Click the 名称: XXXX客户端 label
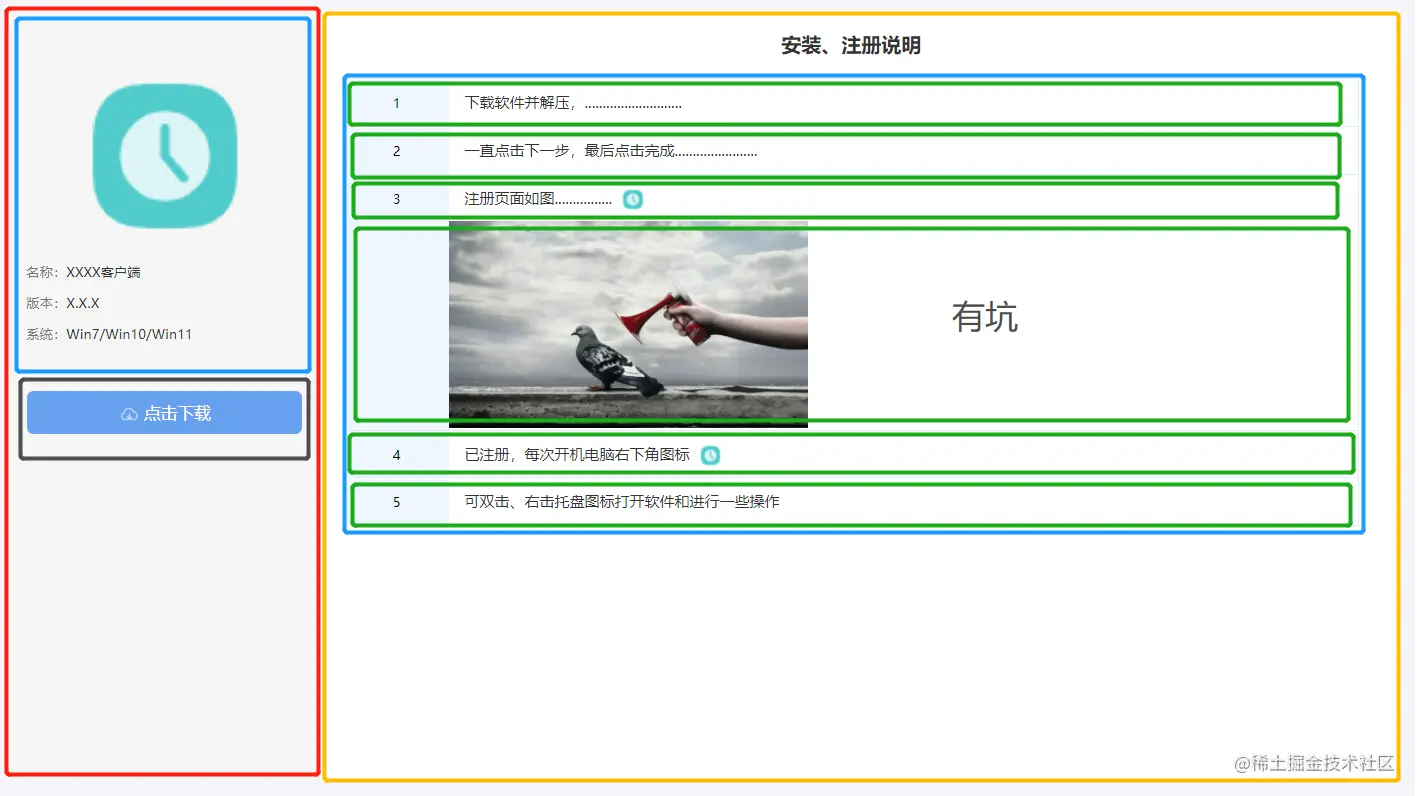This screenshot has height=796, width=1417. 86,271
